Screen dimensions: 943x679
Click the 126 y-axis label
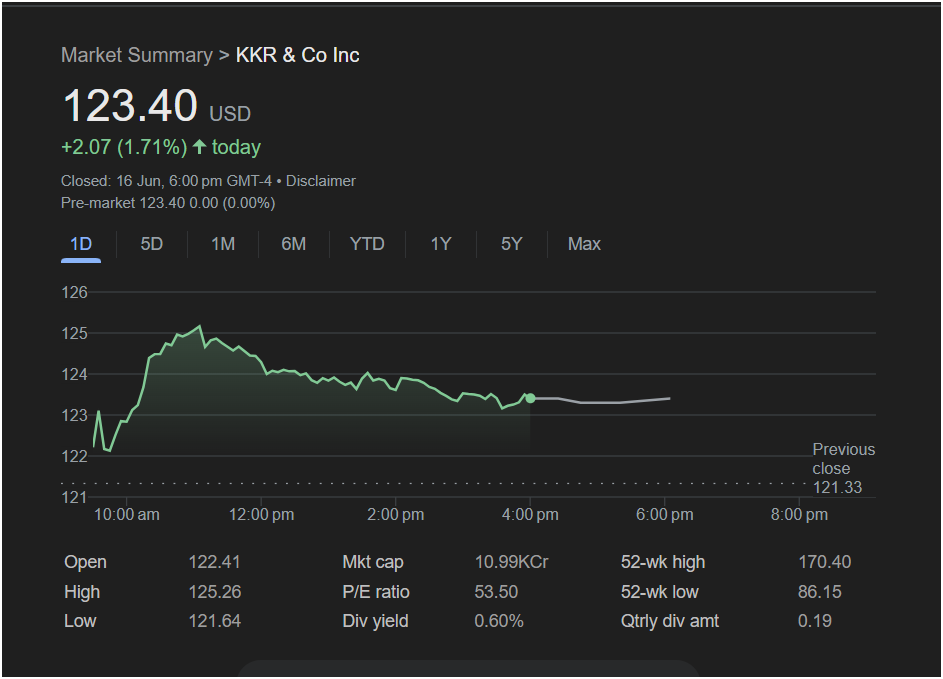pyautogui.click(x=75, y=293)
